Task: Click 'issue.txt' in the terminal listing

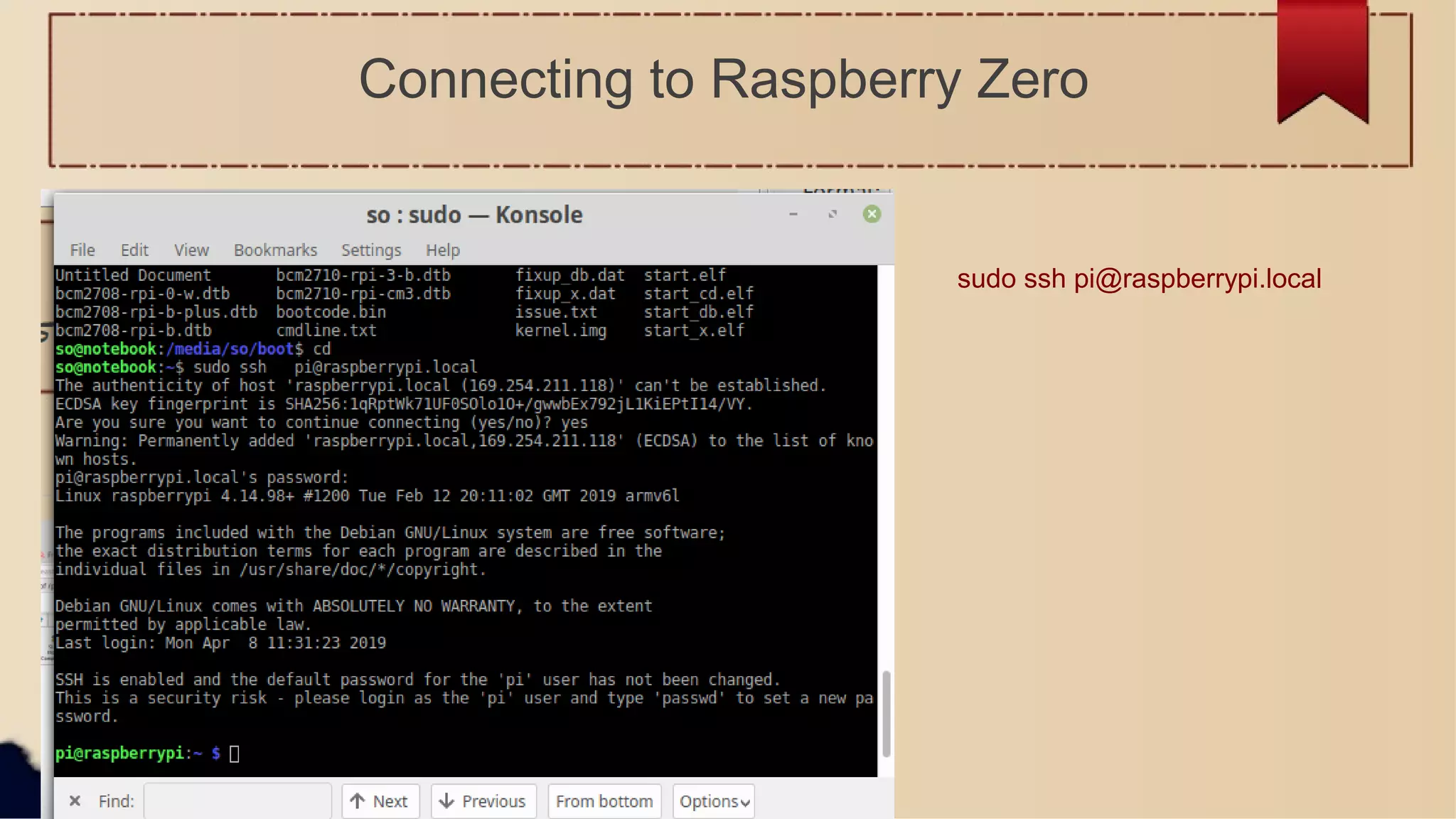Action: point(556,312)
